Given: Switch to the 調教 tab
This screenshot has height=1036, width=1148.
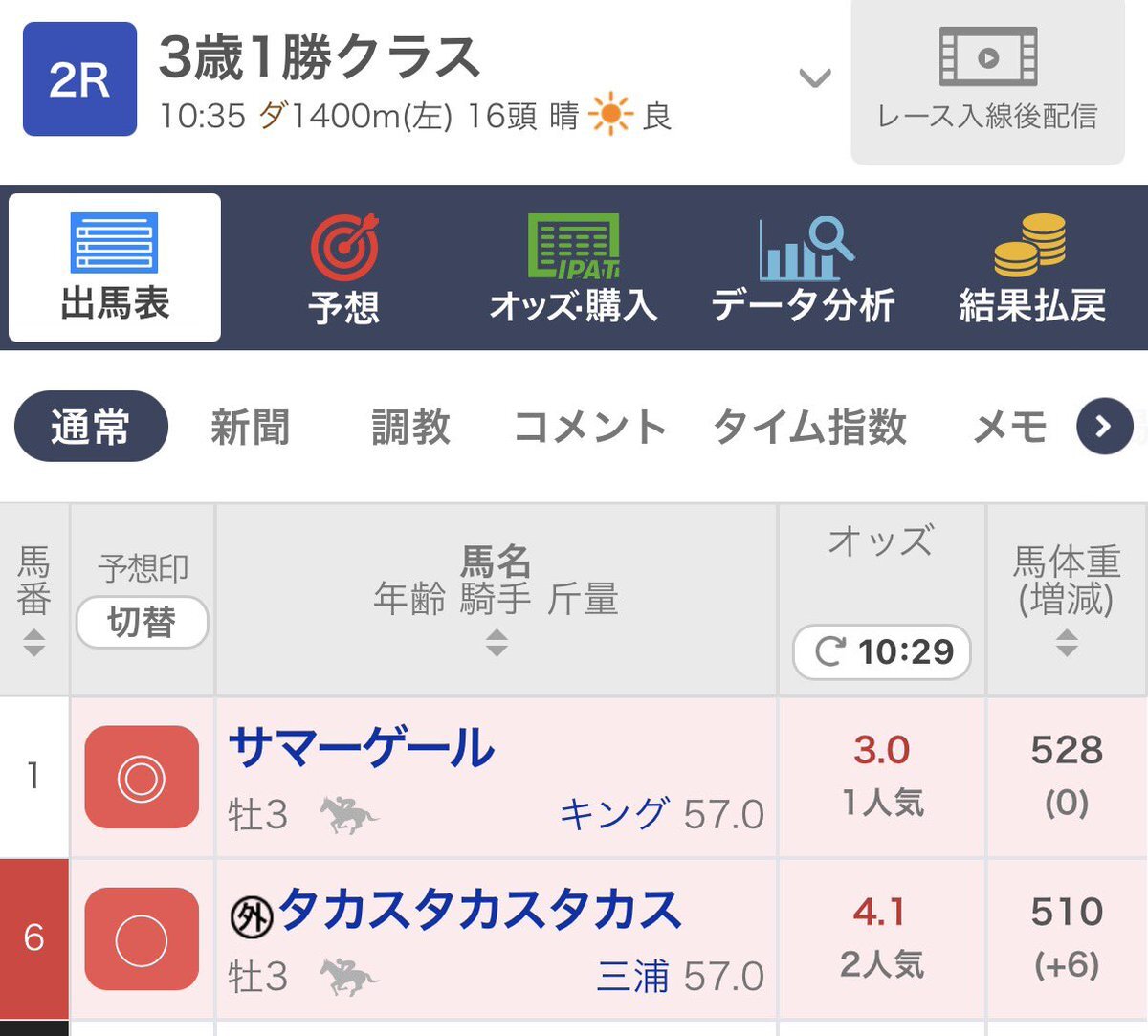Looking at the screenshot, I should pos(410,427).
